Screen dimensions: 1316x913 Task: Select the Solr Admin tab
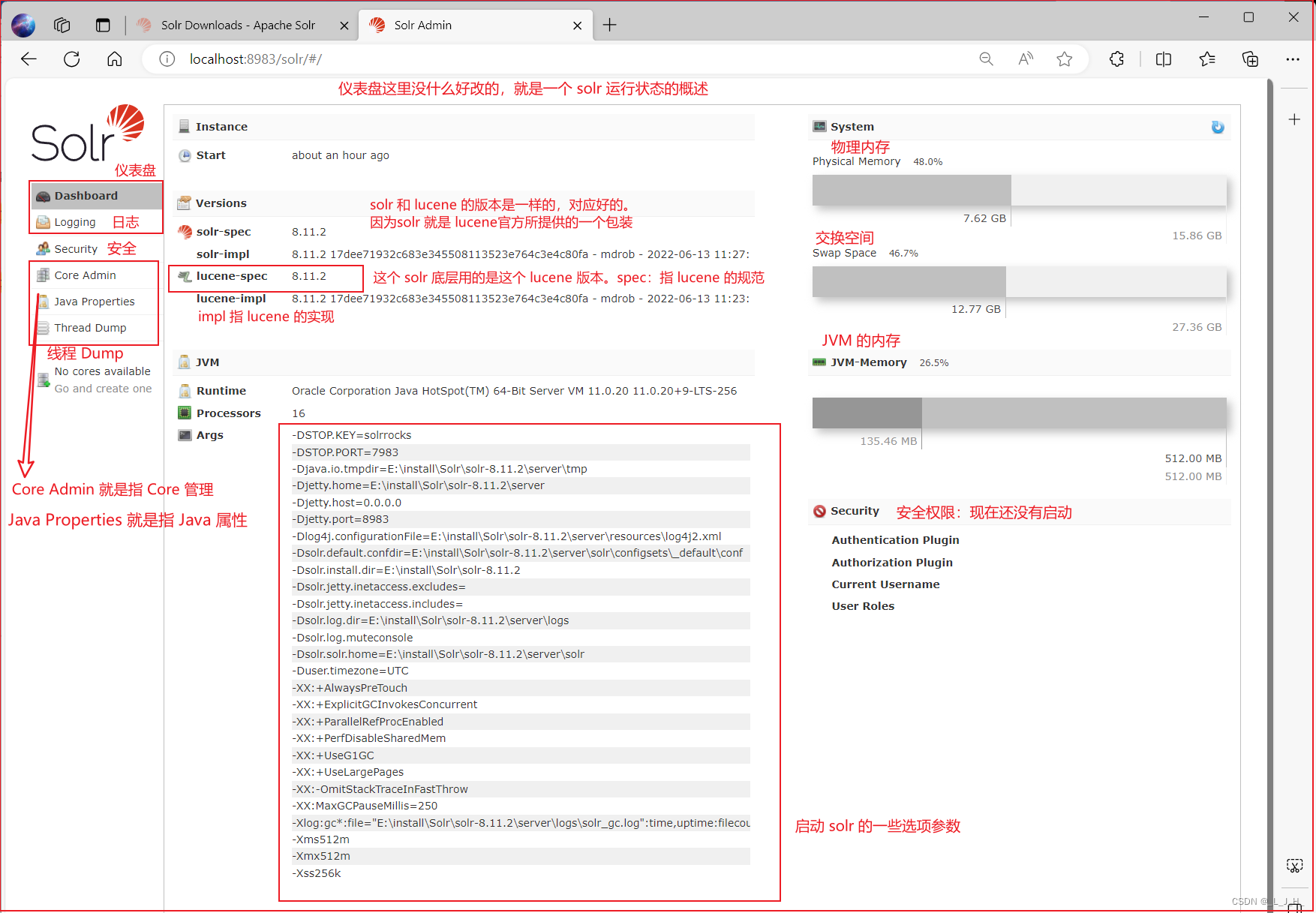coord(422,25)
